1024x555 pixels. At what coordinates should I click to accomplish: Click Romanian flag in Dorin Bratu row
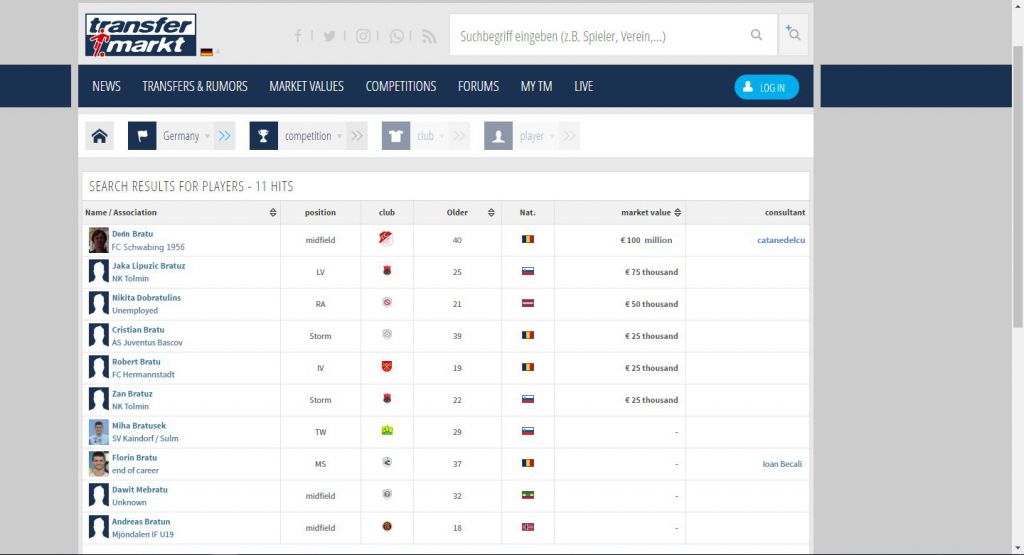tap(528, 240)
